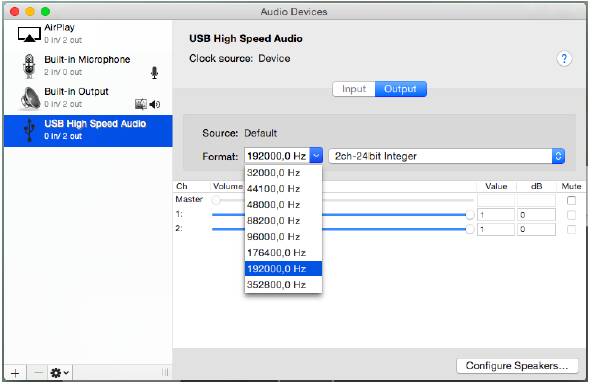593x385 pixels.
Task: Click the Built-in Microphone device icon
Action: (29, 66)
